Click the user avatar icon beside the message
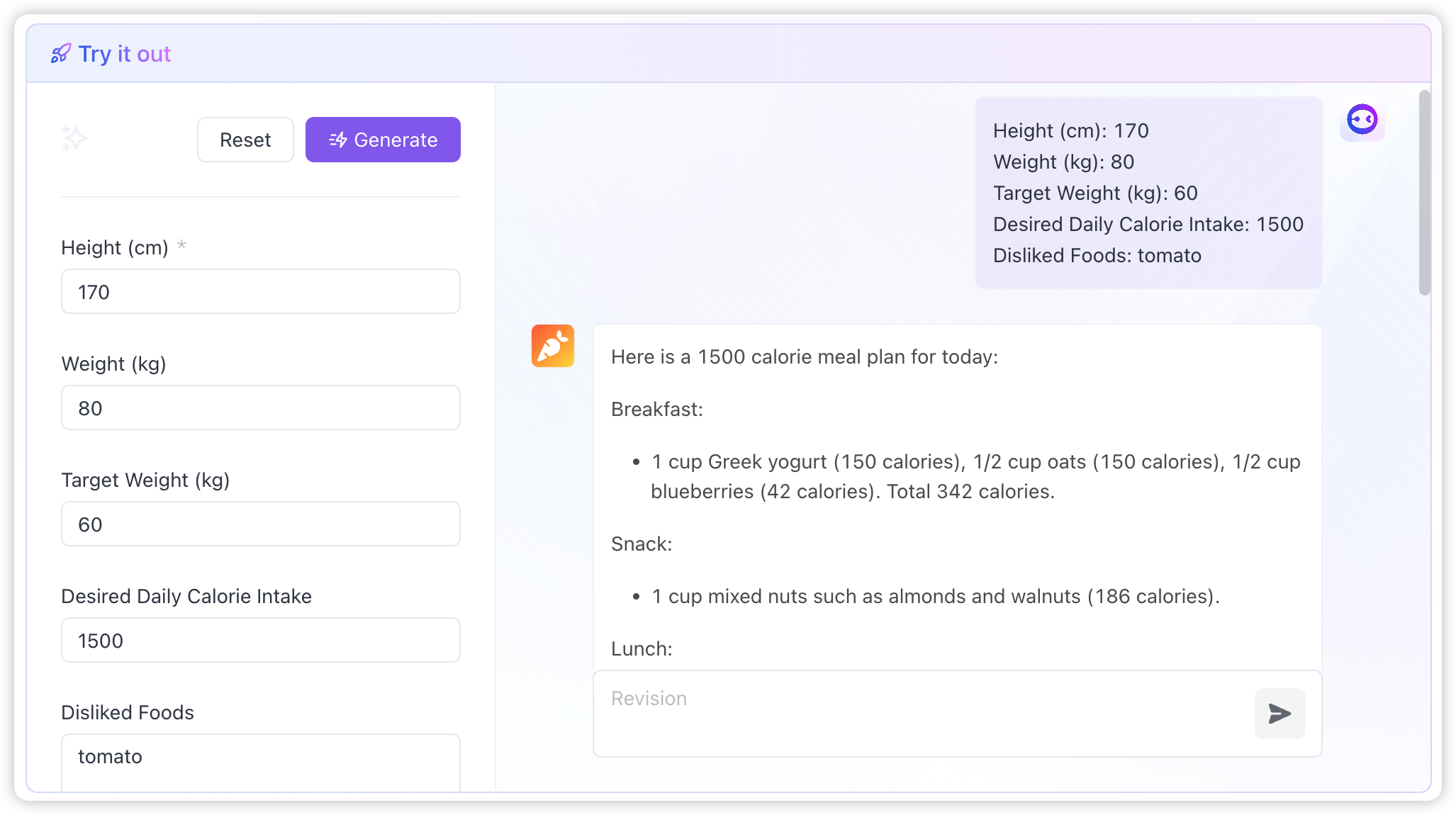 coord(1362,120)
